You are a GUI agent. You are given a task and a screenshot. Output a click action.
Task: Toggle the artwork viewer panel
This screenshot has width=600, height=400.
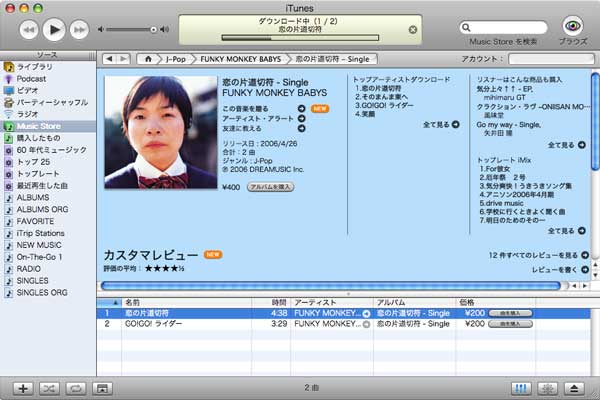pos(102,388)
